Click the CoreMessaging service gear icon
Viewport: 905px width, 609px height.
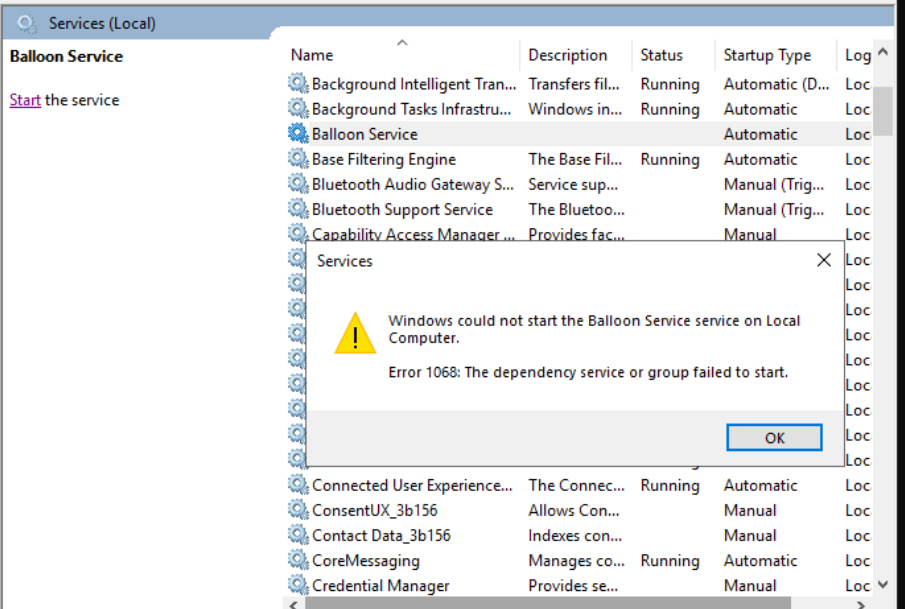(298, 561)
